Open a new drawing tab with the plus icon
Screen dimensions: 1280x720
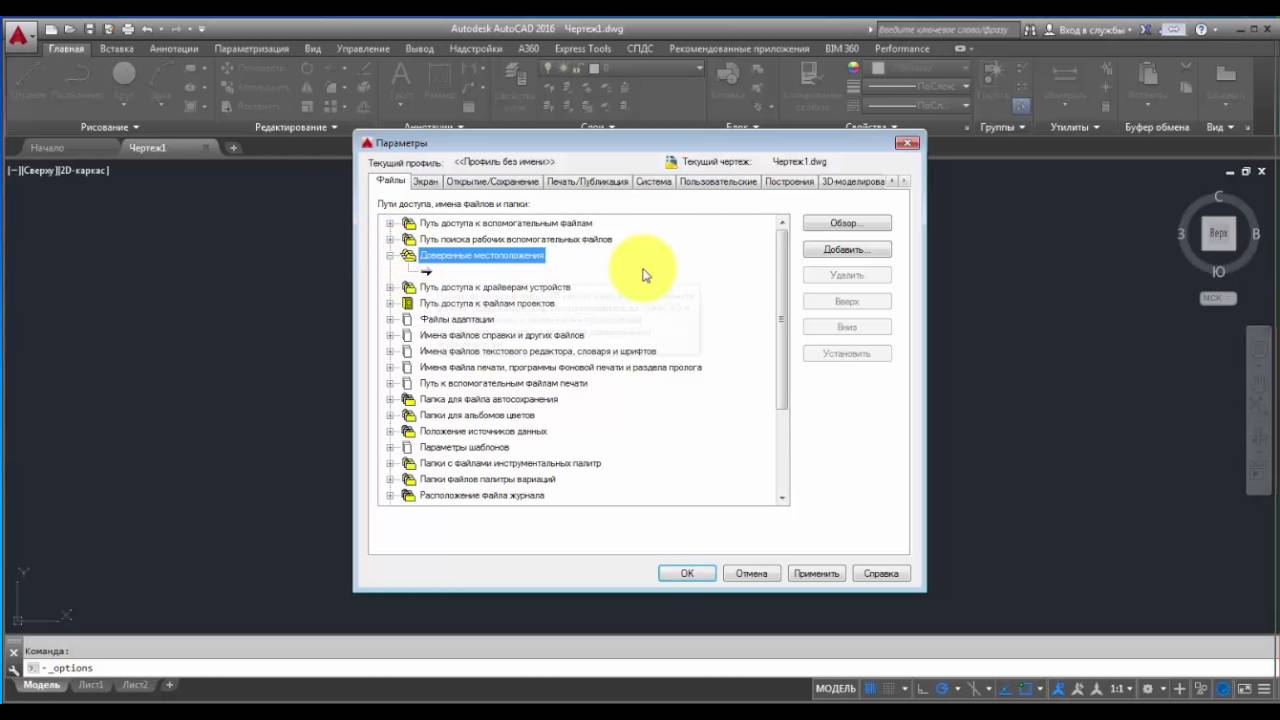(233, 148)
